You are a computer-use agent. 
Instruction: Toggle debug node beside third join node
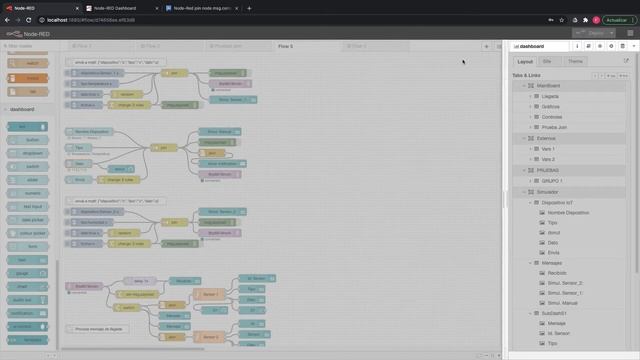coord(238,222)
